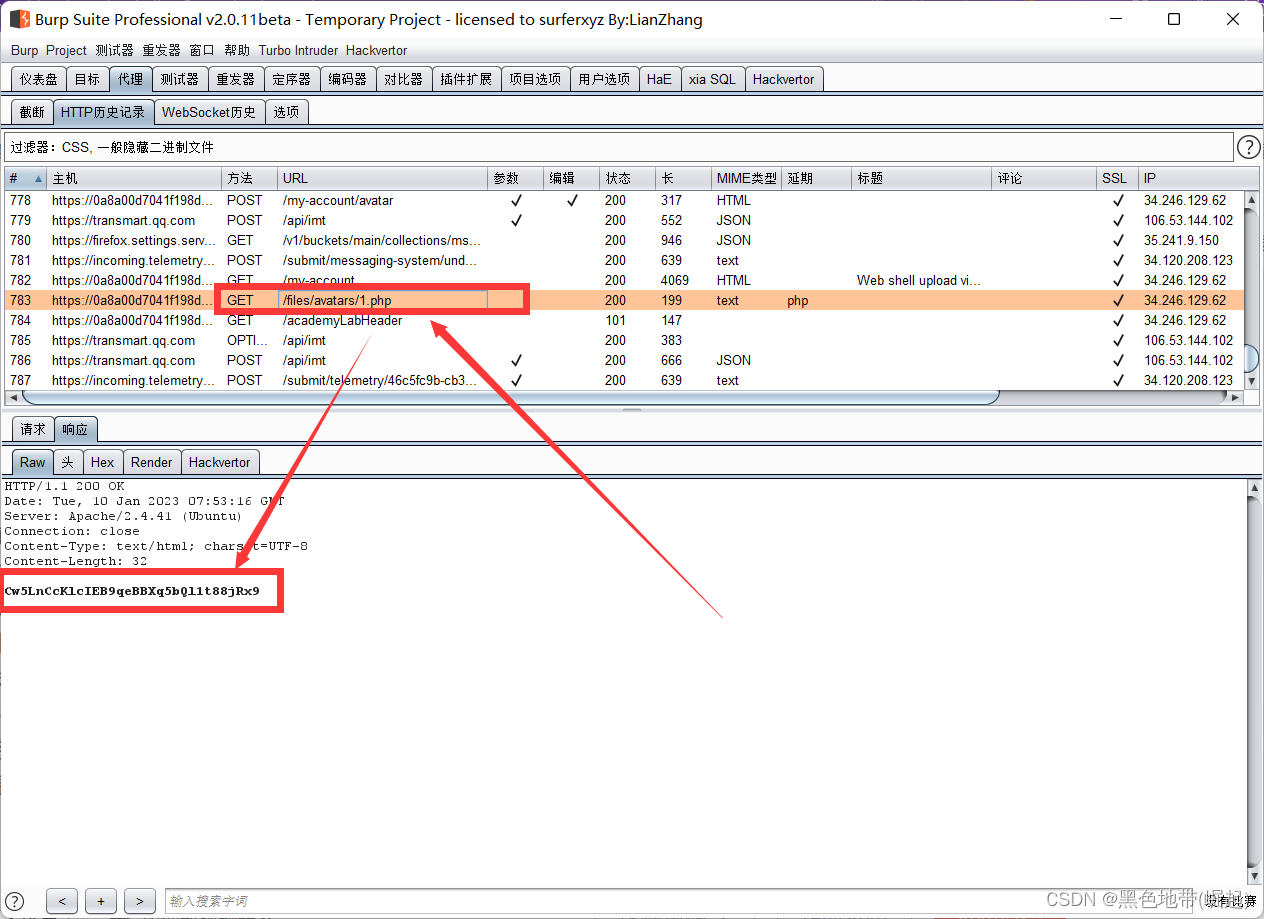This screenshot has width=1264, height=919.
Task: Switch to the xia SQL tab
Action: tap(712, 79)
